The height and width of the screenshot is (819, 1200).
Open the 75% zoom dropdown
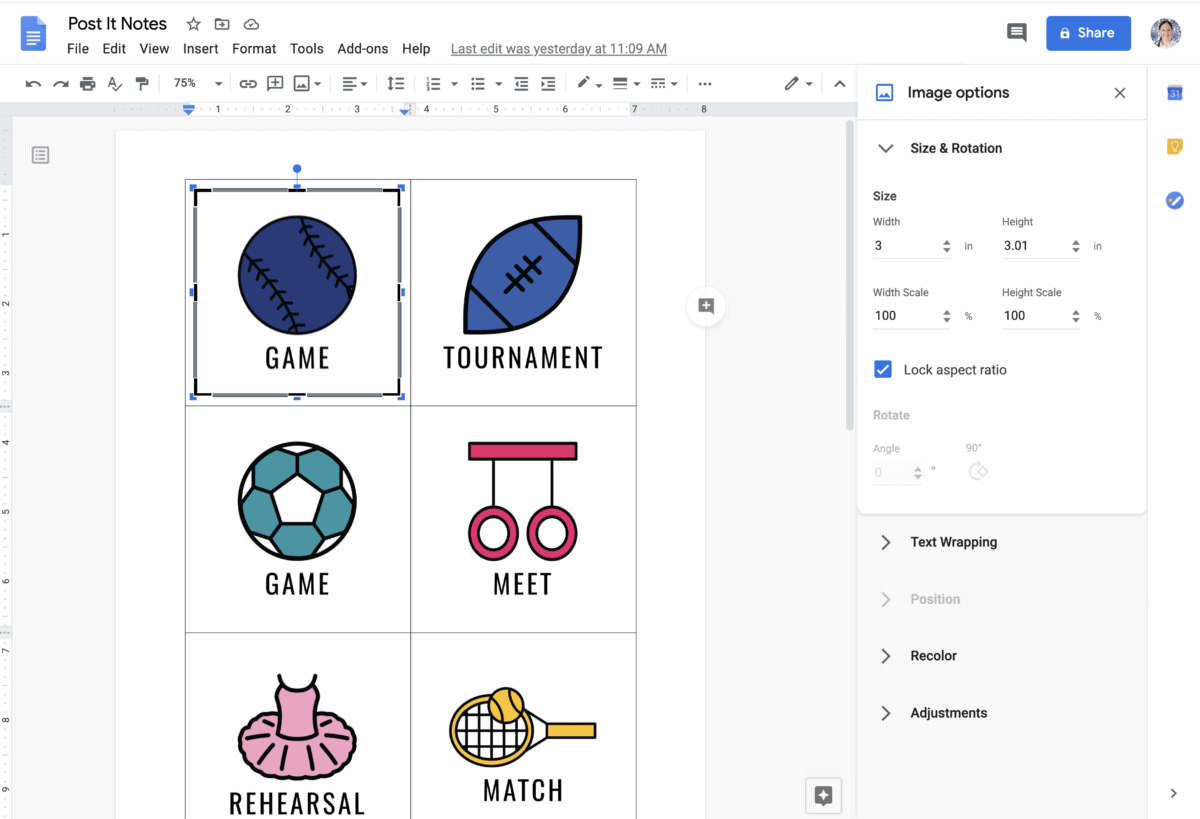click(x=197, y=84)
